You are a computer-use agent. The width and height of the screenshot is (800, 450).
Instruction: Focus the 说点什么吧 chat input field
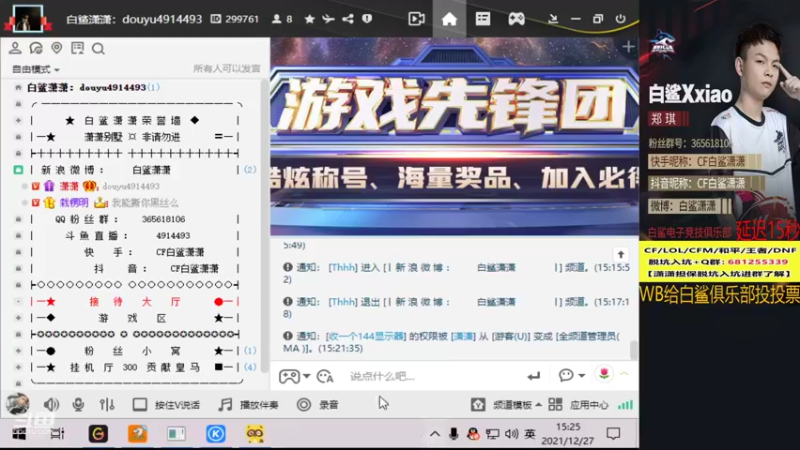click(x=434, y=377)
